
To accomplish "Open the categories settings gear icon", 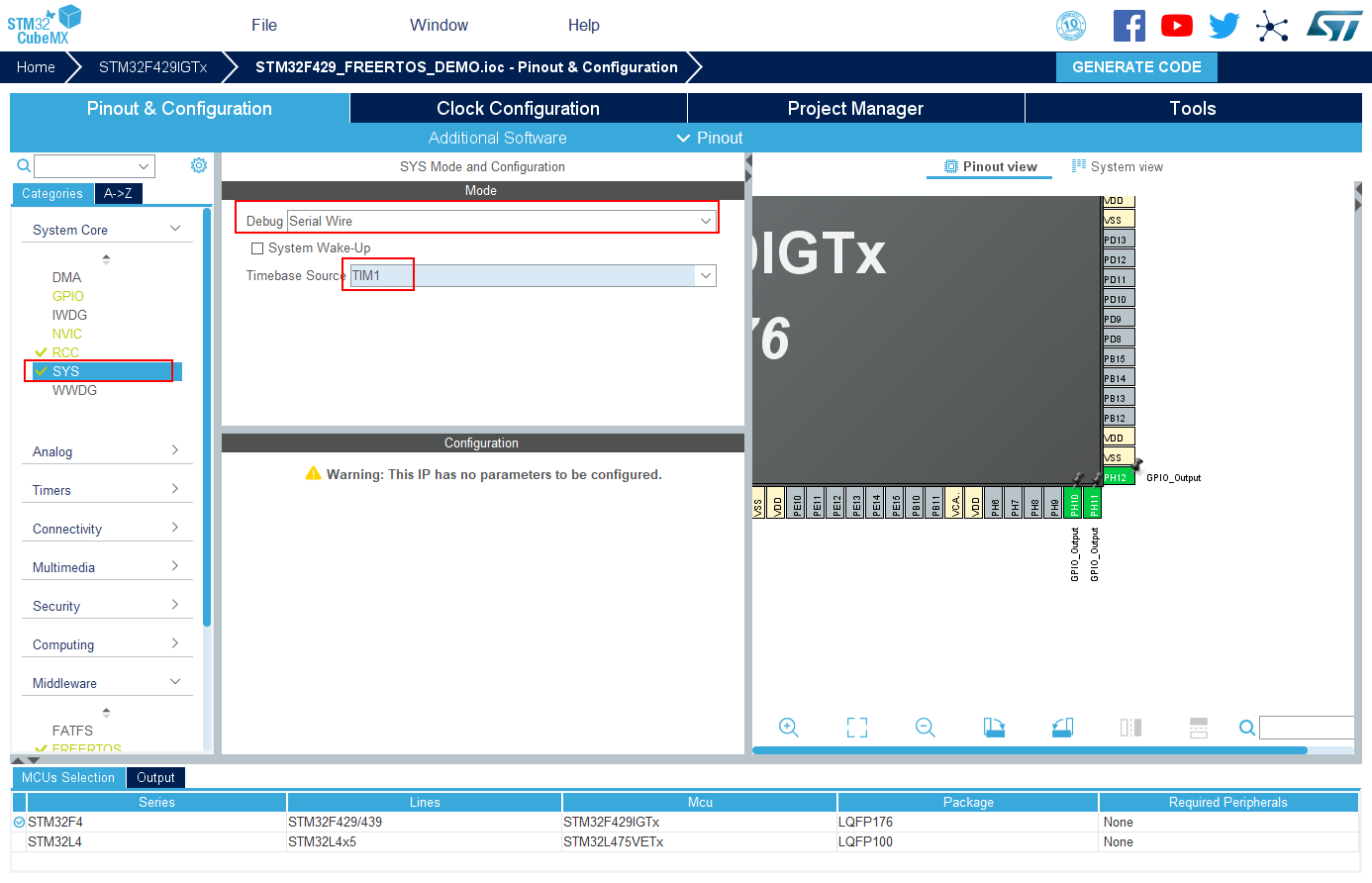I will pyautogui.click(x=199, y=165).
